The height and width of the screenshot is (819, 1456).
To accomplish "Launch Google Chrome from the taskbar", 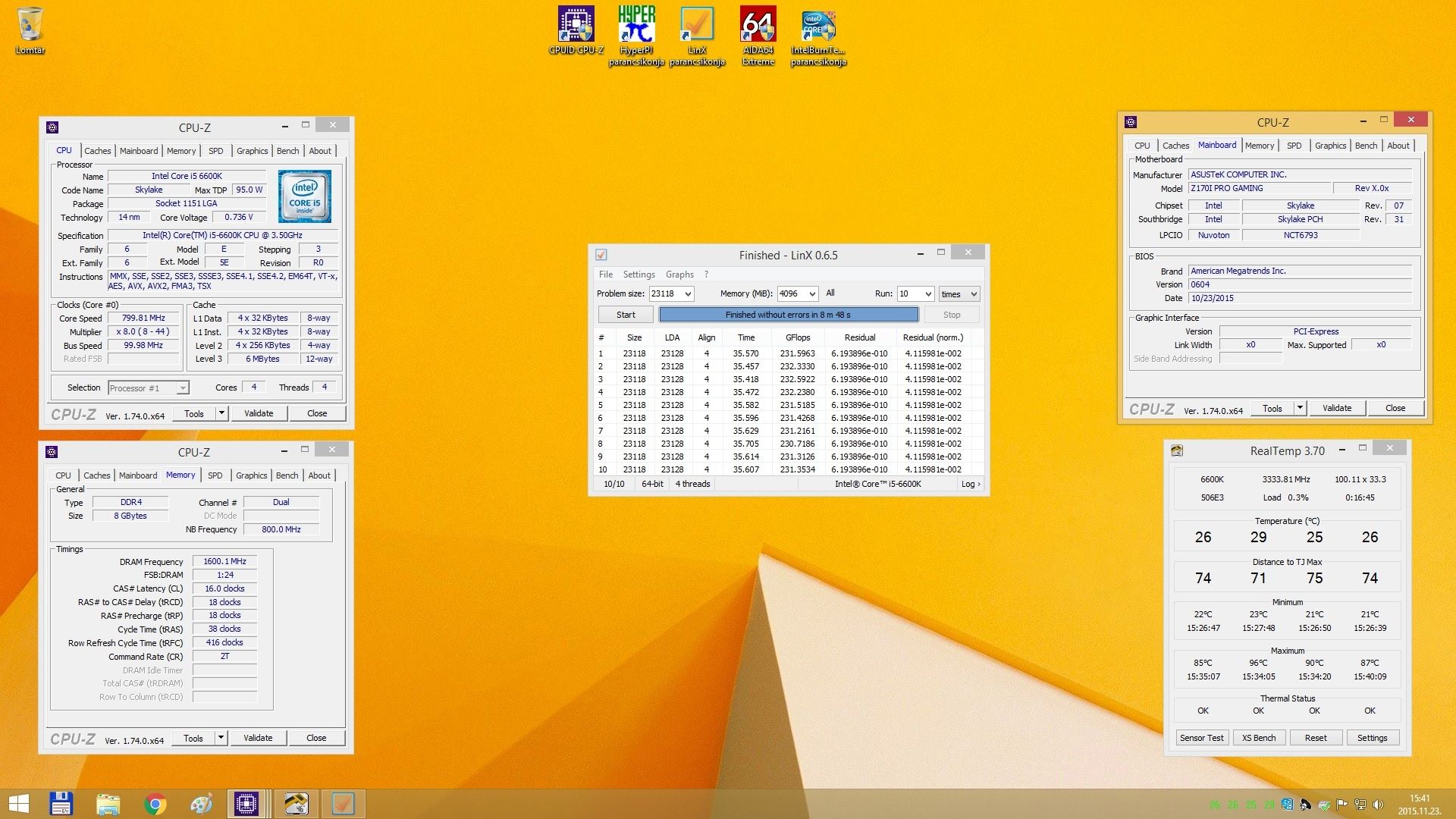I will click(155, 804).
